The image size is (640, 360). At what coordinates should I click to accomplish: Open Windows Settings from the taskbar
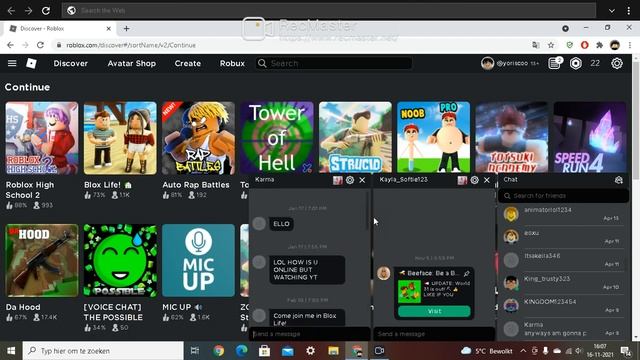(311, 351)
